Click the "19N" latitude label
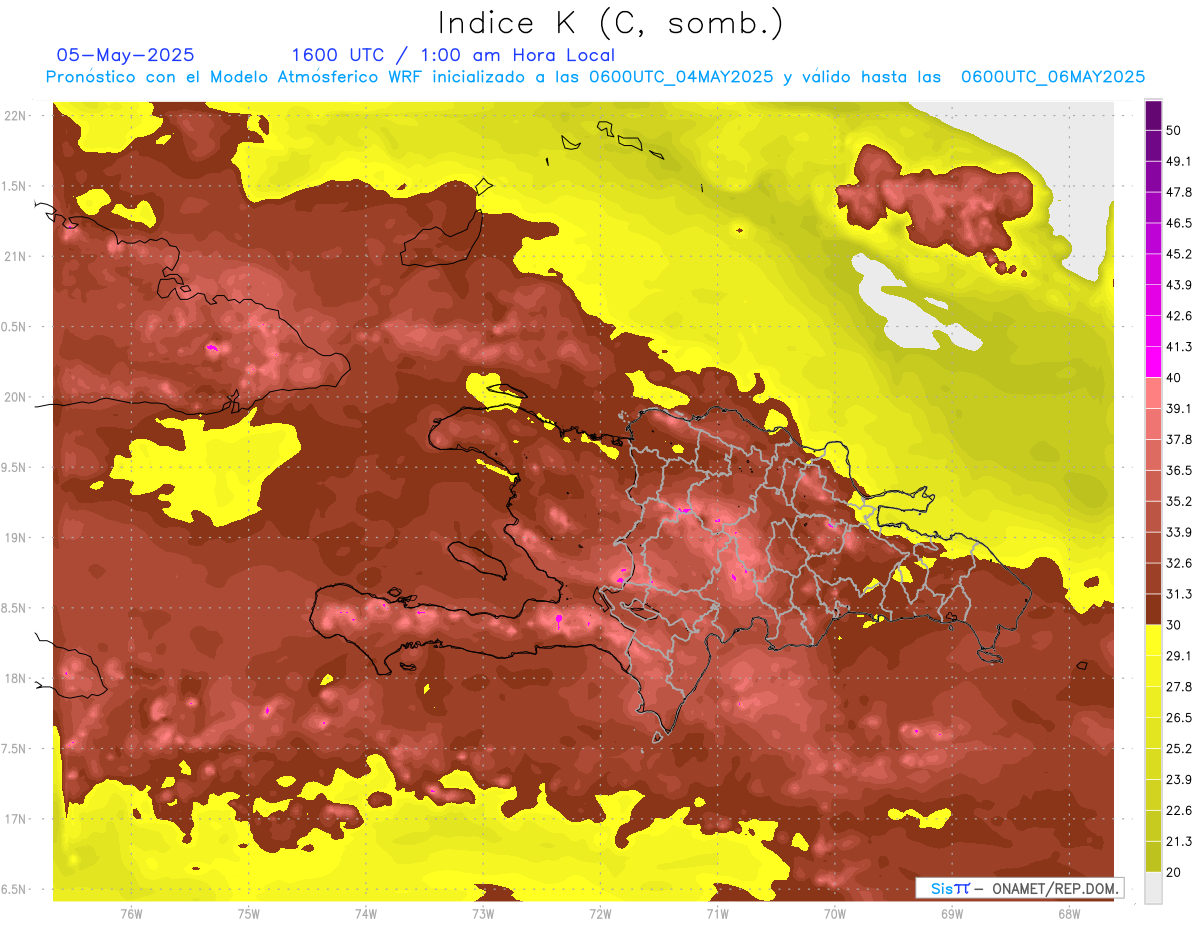 [x=16, y=537]
